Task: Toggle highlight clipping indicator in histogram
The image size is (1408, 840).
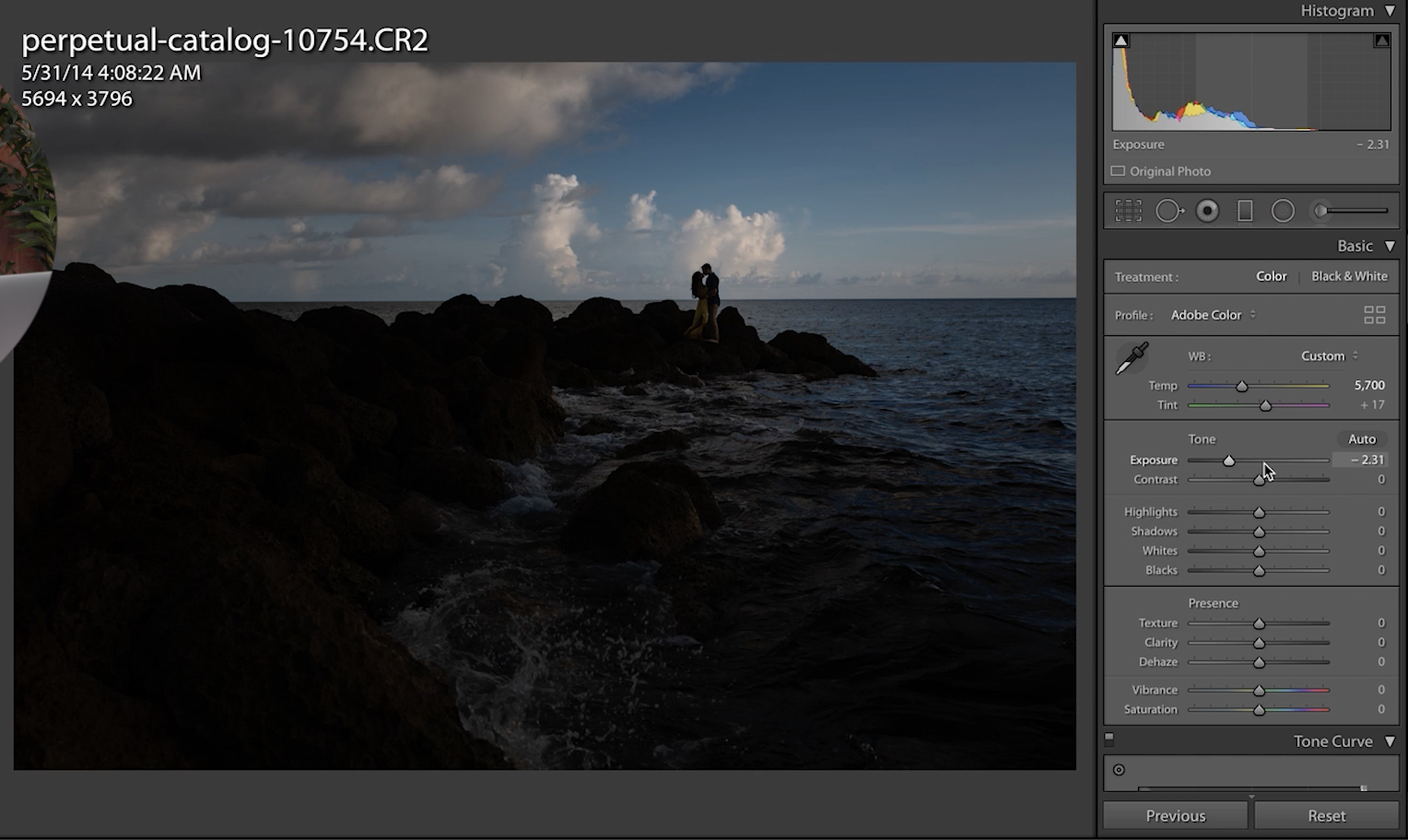Action: [1381, 41]
